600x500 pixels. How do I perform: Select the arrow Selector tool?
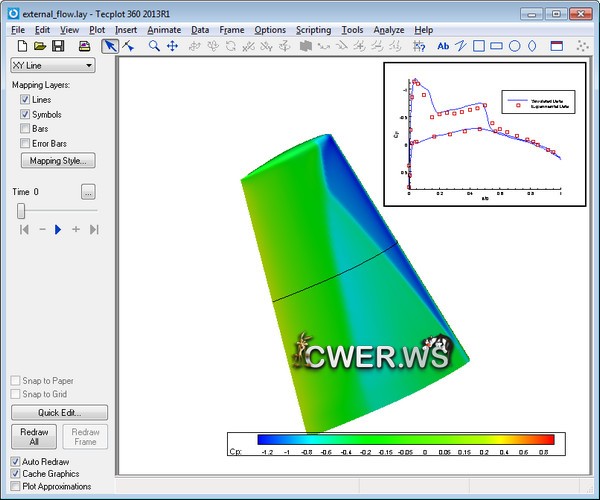[x=110, y=46]
